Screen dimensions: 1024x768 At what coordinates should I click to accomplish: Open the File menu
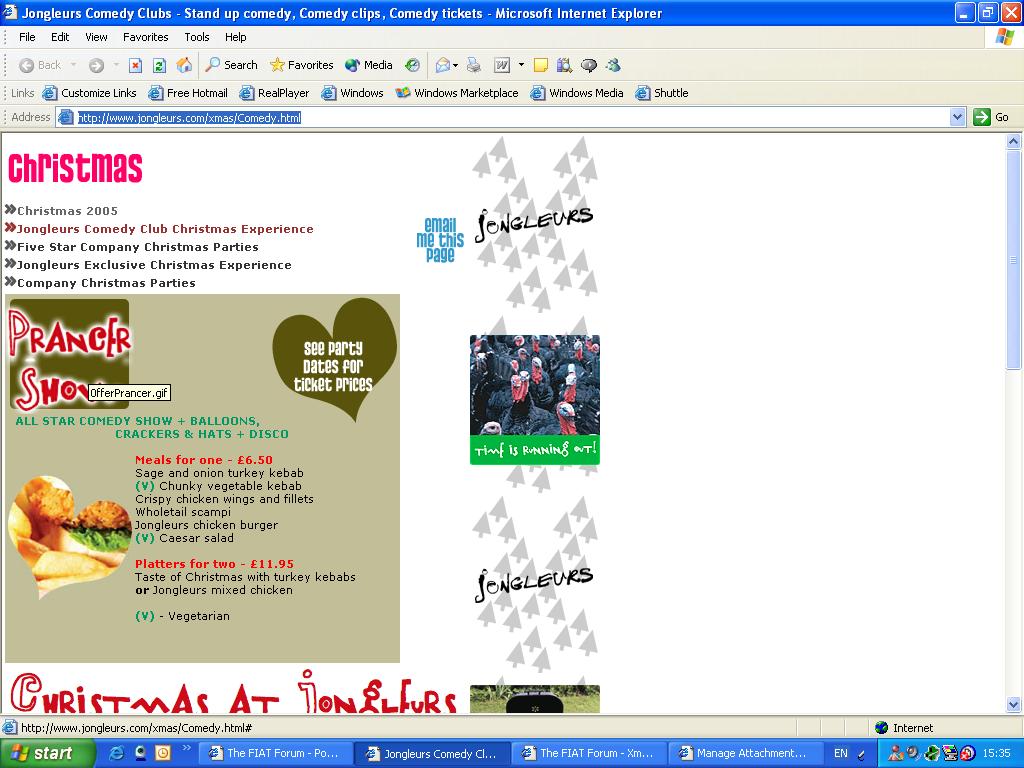(27, 37)
